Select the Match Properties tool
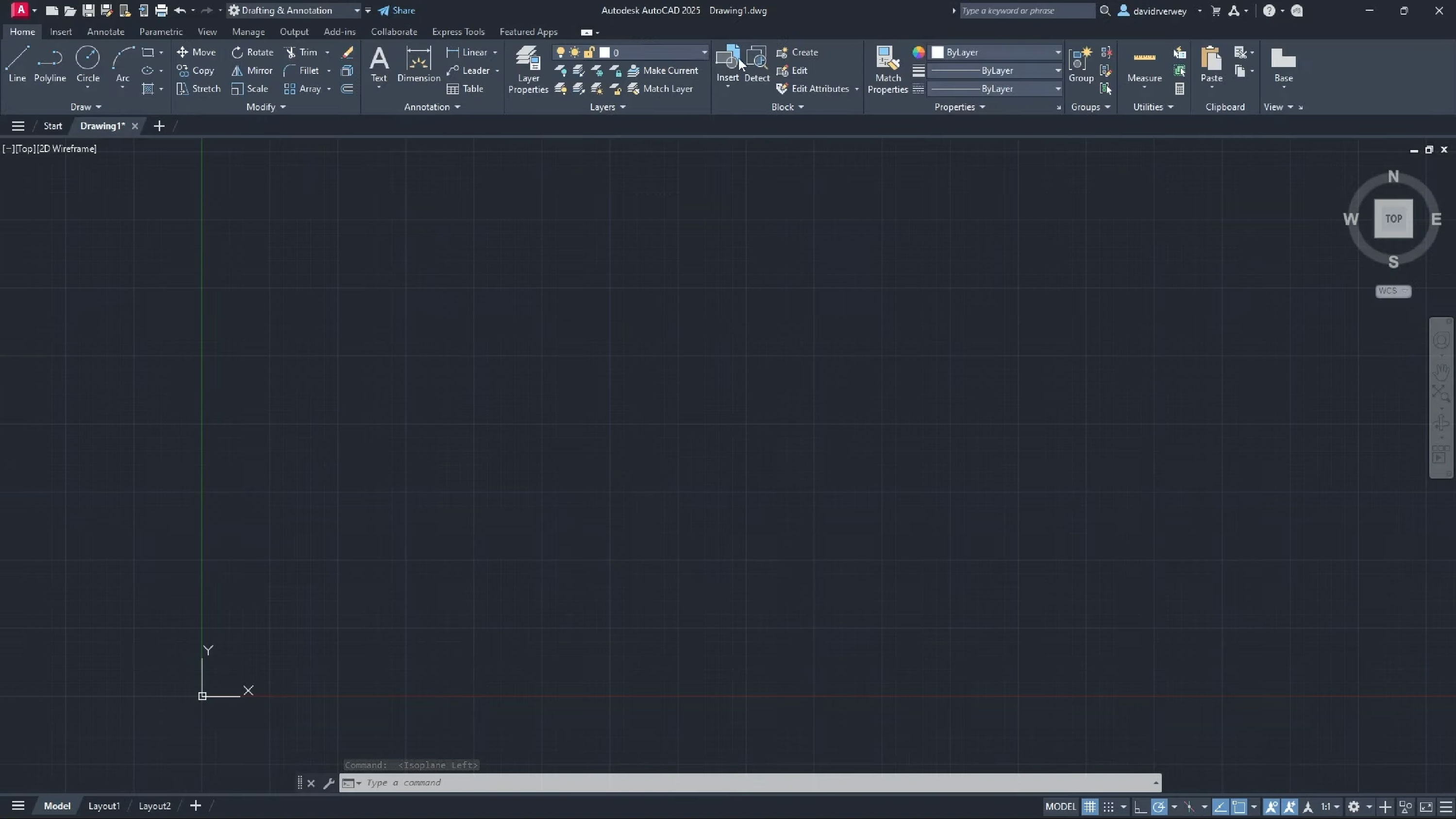 point(887,68)
